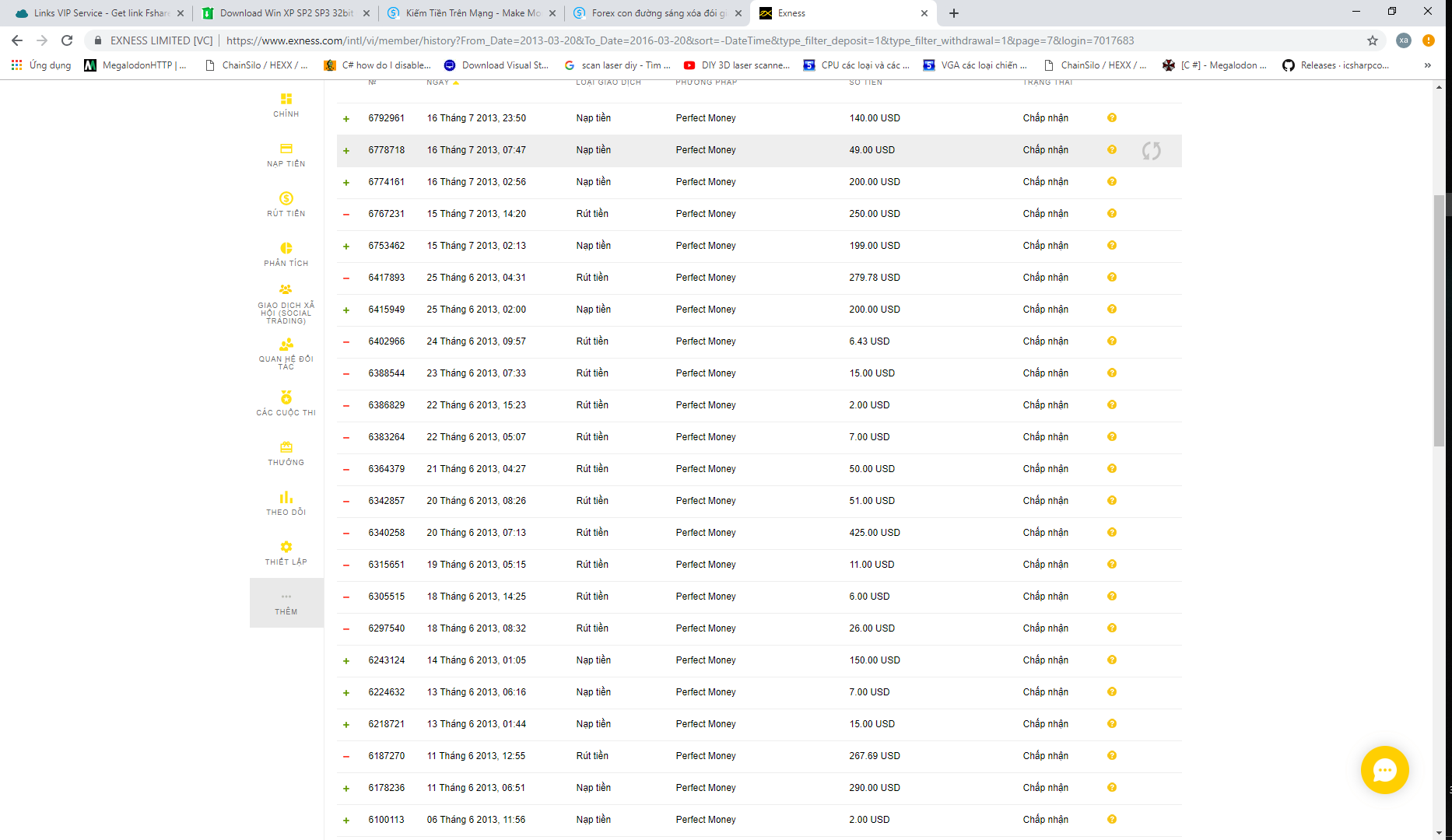The height and width of the screenshot is (840, 1452).
Task: Expand the Thêm more menu
Action: [286, 603]
